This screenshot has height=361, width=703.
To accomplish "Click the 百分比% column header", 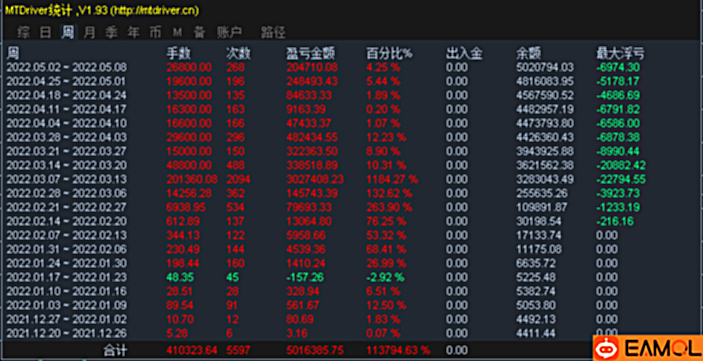I will pos(390,54).
